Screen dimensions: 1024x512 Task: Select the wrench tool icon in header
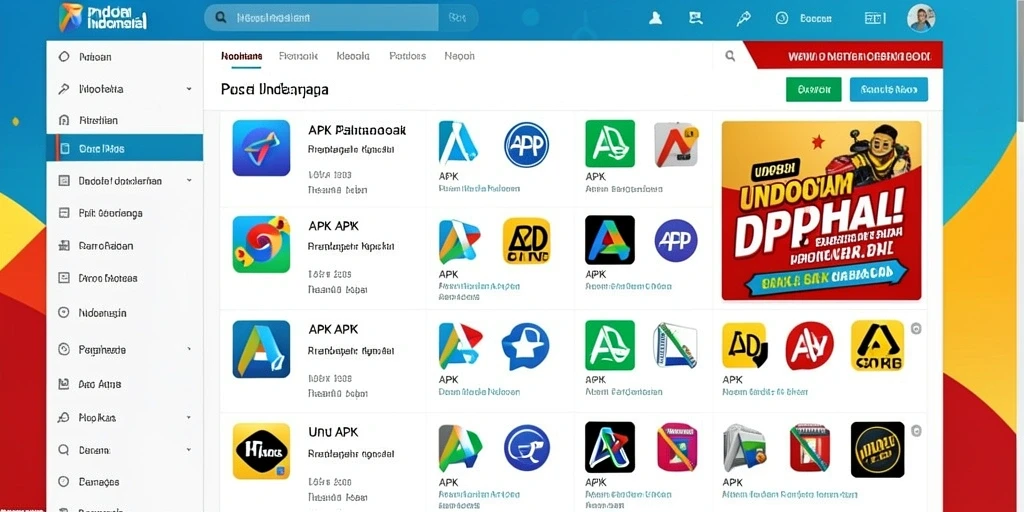point(743,18)
